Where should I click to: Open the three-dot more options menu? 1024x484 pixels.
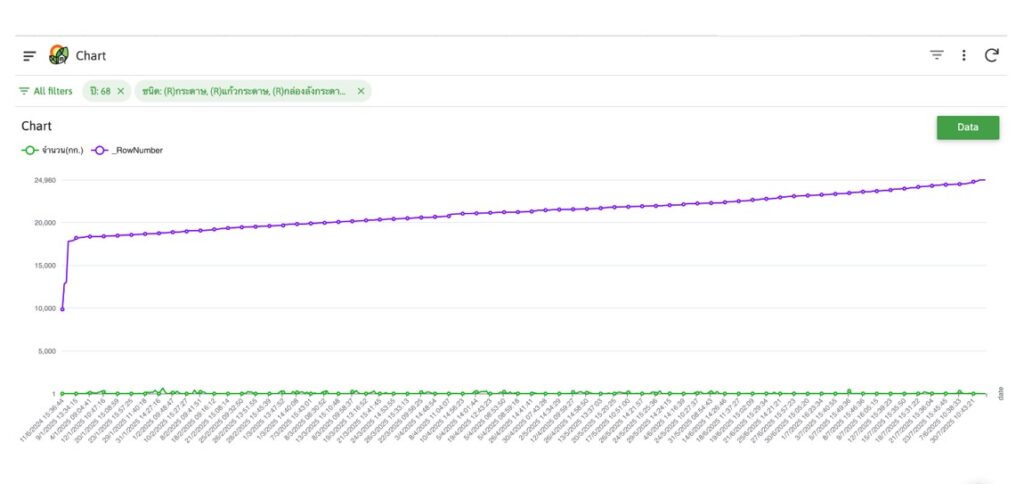click(963, 55)
